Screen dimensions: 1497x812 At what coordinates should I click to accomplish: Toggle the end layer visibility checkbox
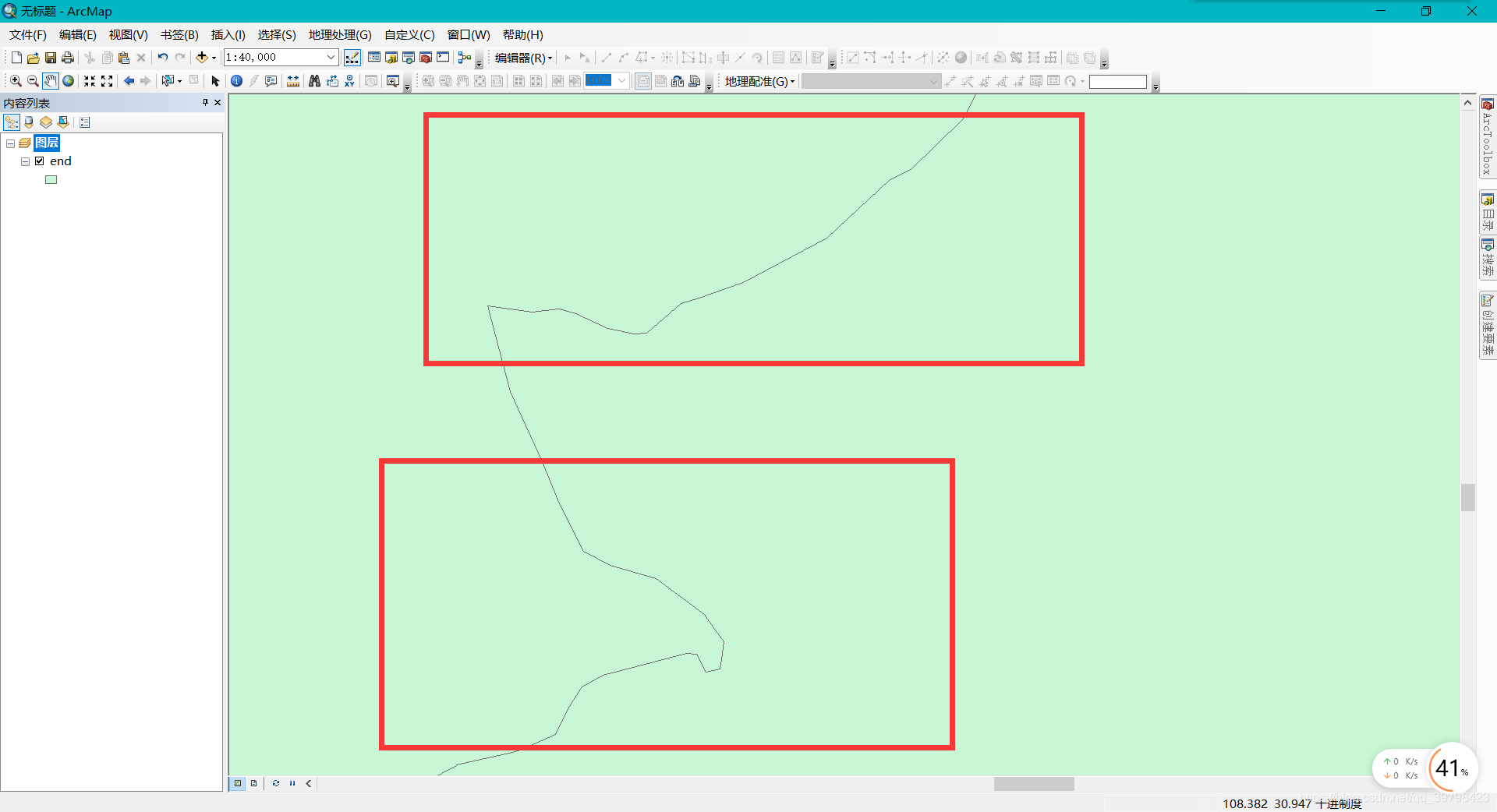coord(40,161)
